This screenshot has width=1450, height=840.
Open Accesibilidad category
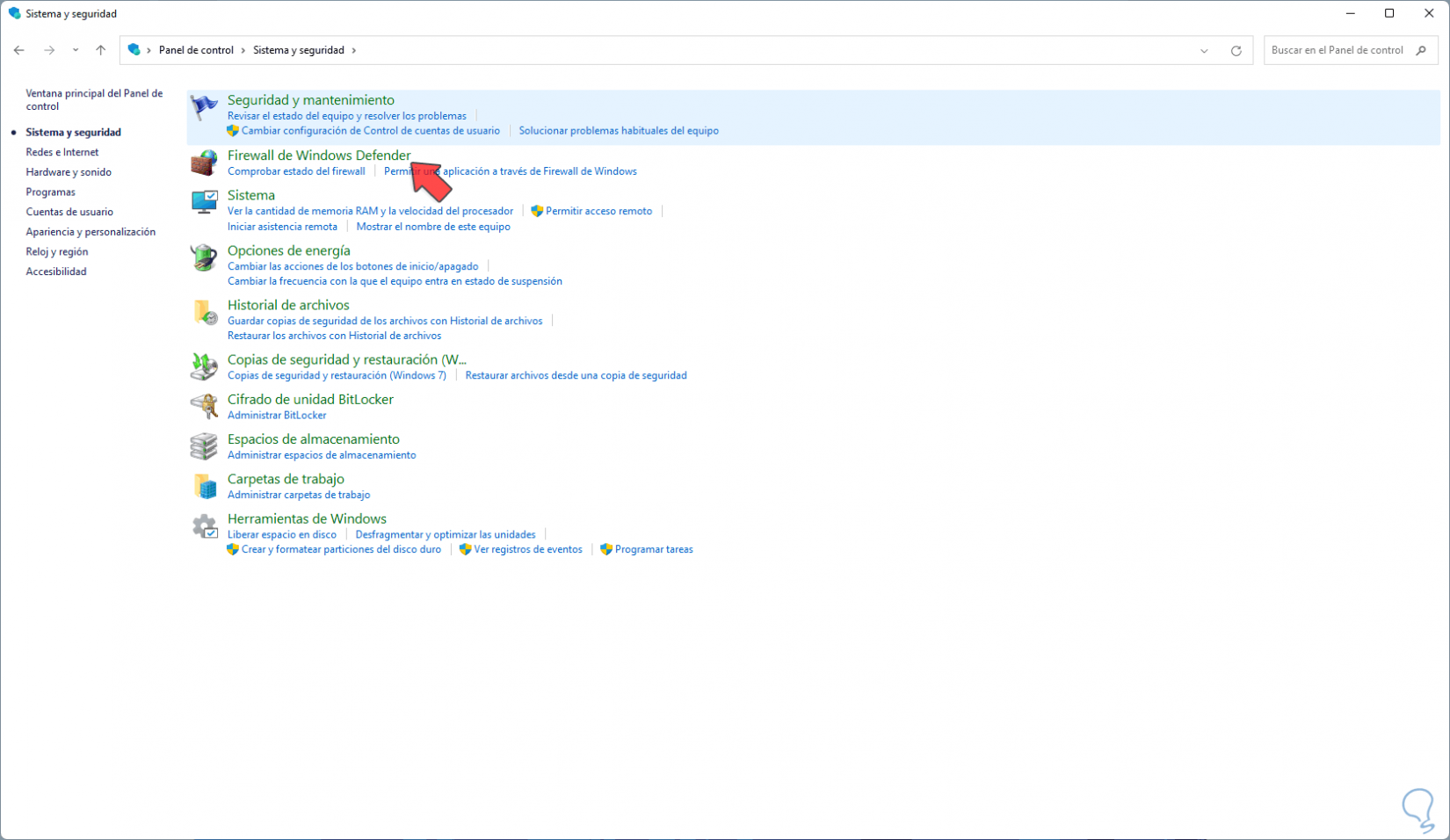coord(56,272)
